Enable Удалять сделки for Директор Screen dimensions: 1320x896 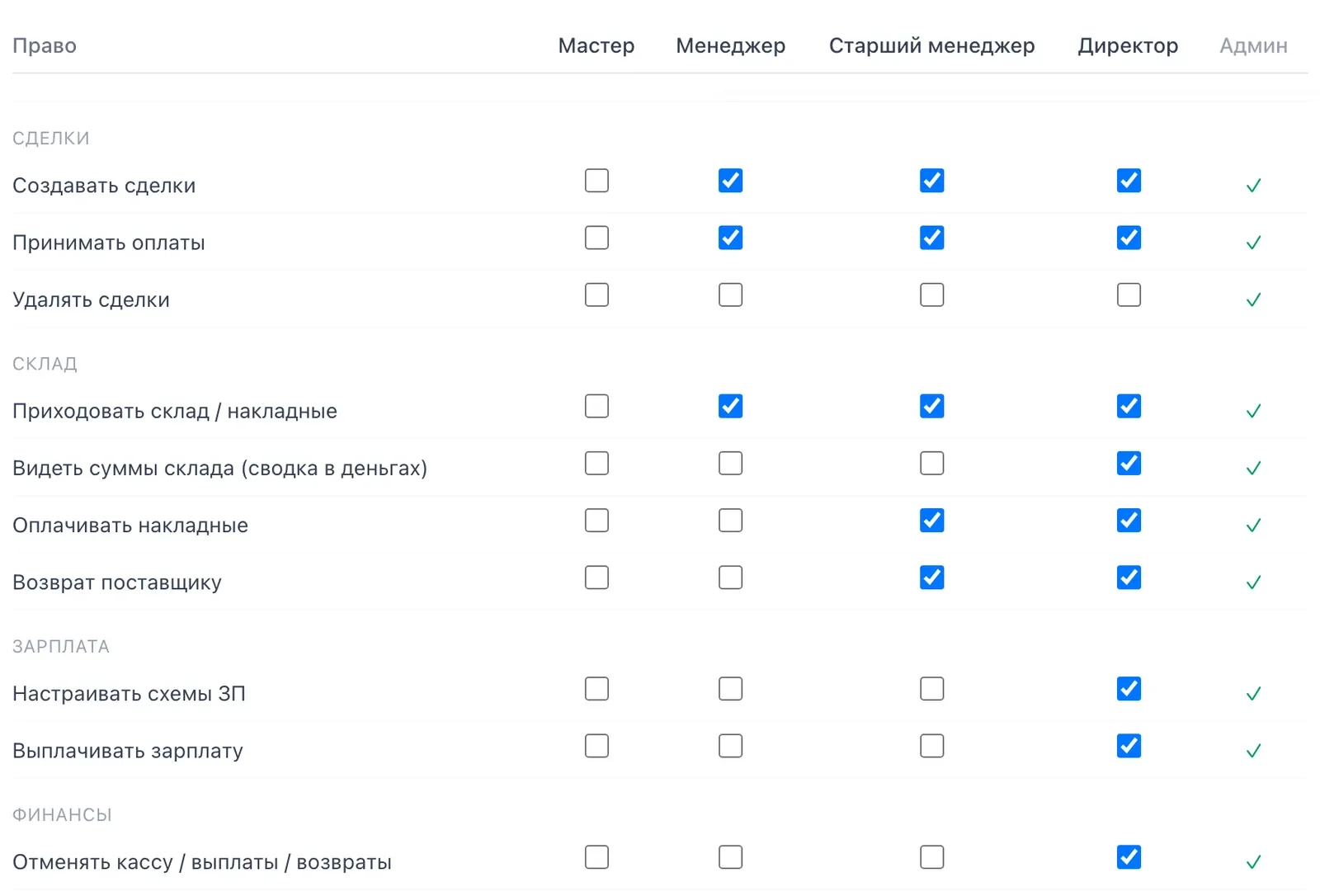point(1129,295)
